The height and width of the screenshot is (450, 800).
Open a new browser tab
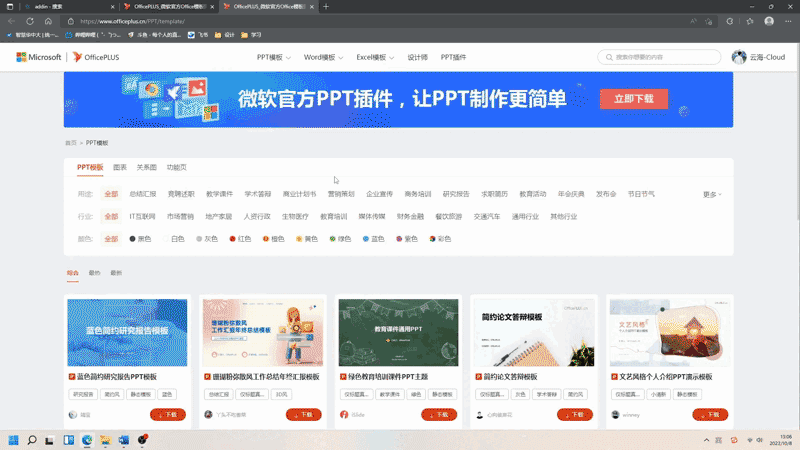pyautogui.click(x=326, y=7)
